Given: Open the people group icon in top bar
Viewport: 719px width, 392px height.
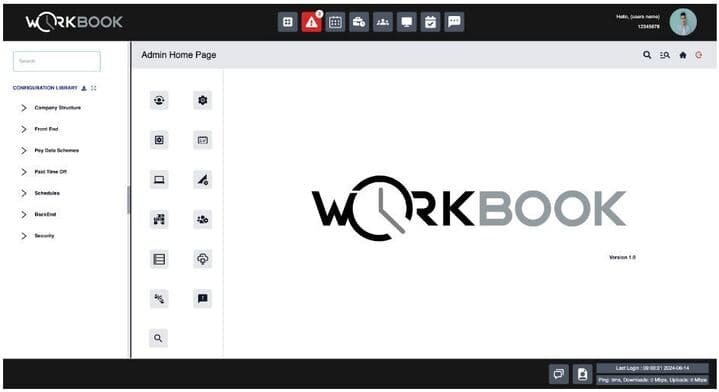Looking at the screenshot, I should pos(383,22).
